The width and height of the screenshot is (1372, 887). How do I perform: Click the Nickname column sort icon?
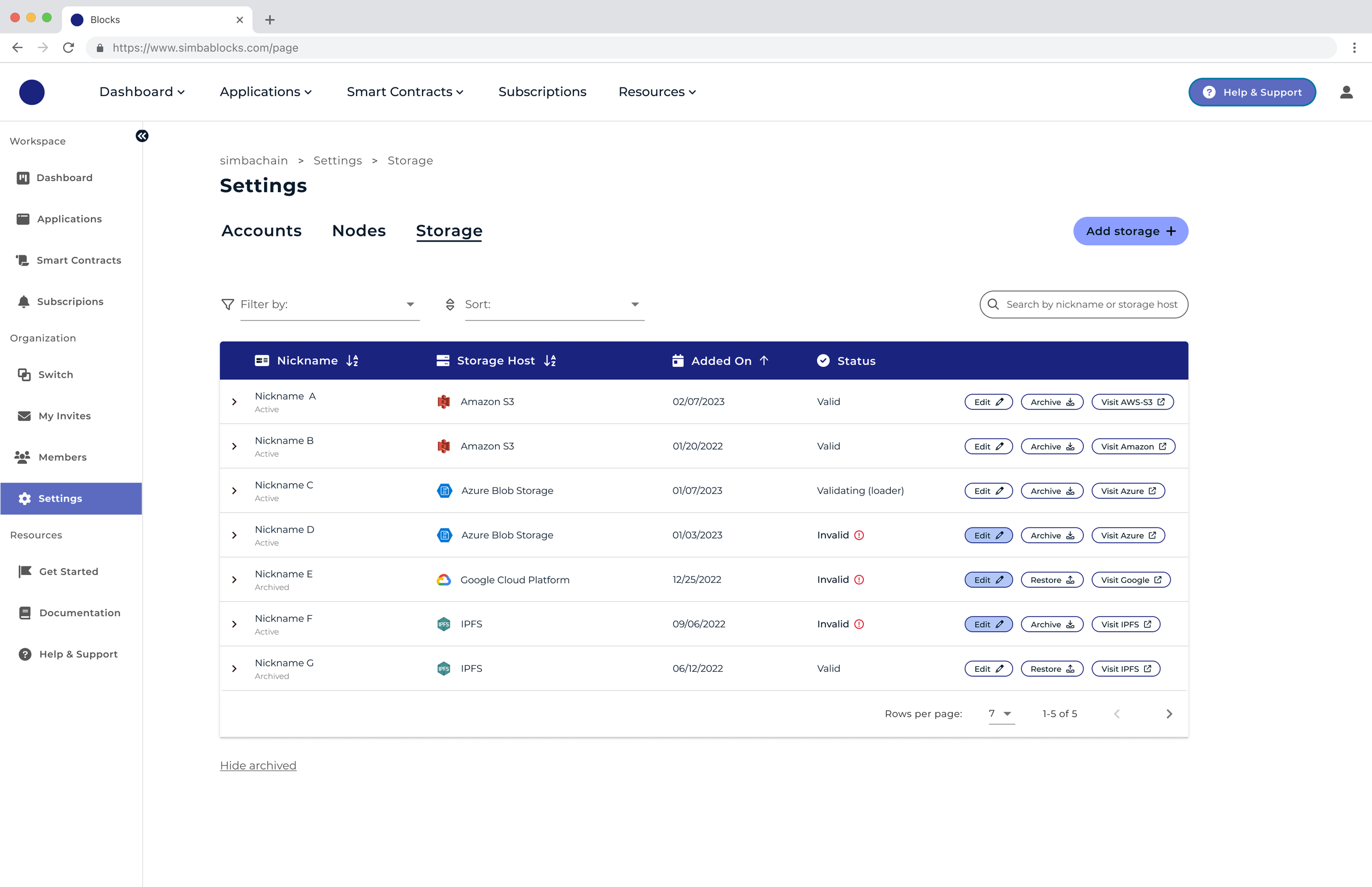(352, 361)
